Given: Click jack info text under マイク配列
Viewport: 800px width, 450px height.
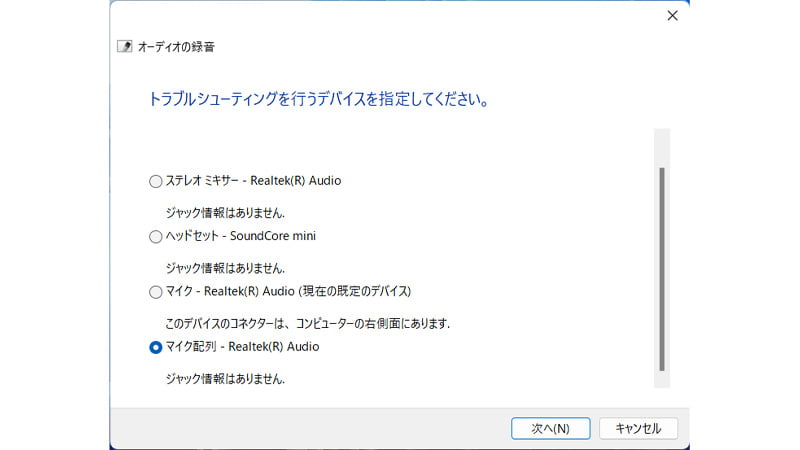Looking at the screenshot, I should point(225,379).
